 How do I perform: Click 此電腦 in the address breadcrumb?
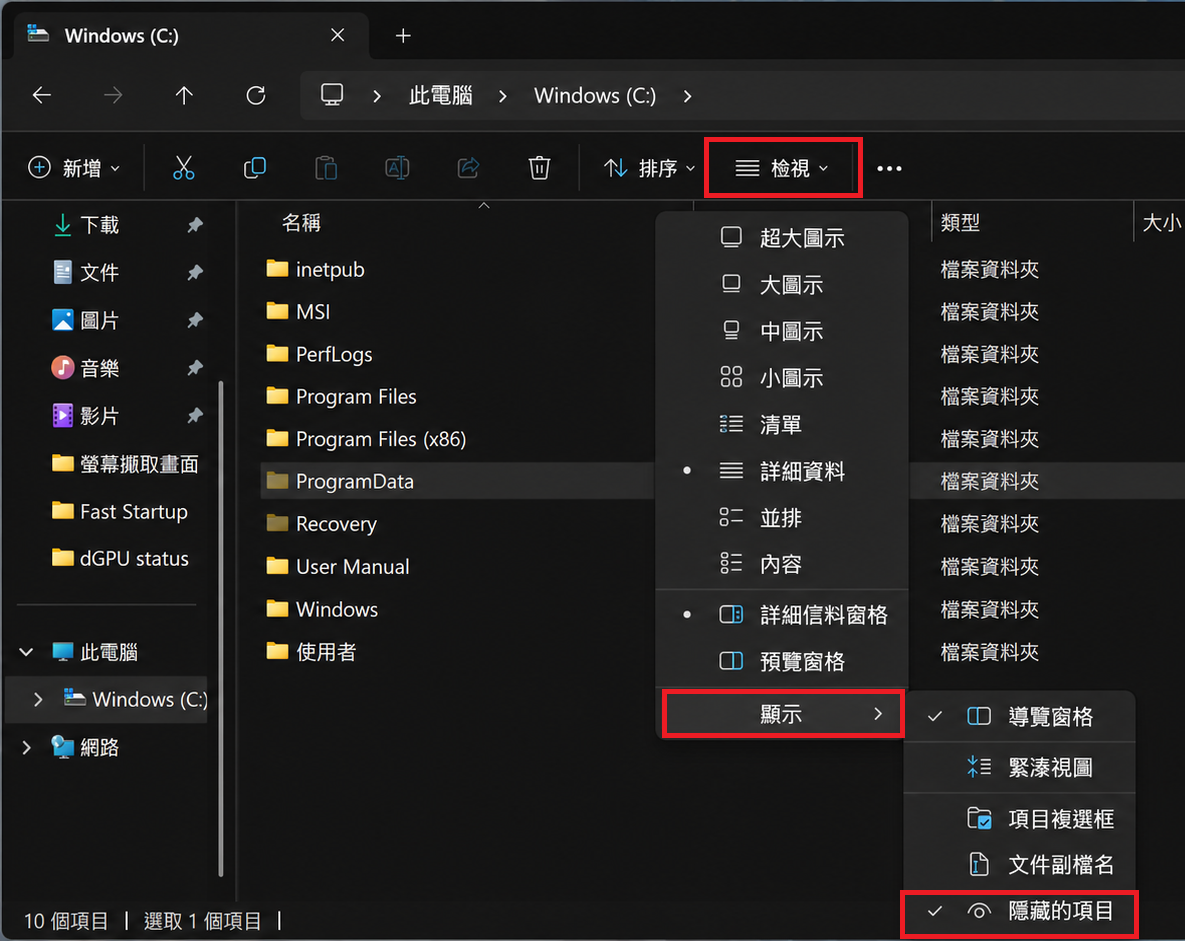pyautogui.click(x=441, y=96)
